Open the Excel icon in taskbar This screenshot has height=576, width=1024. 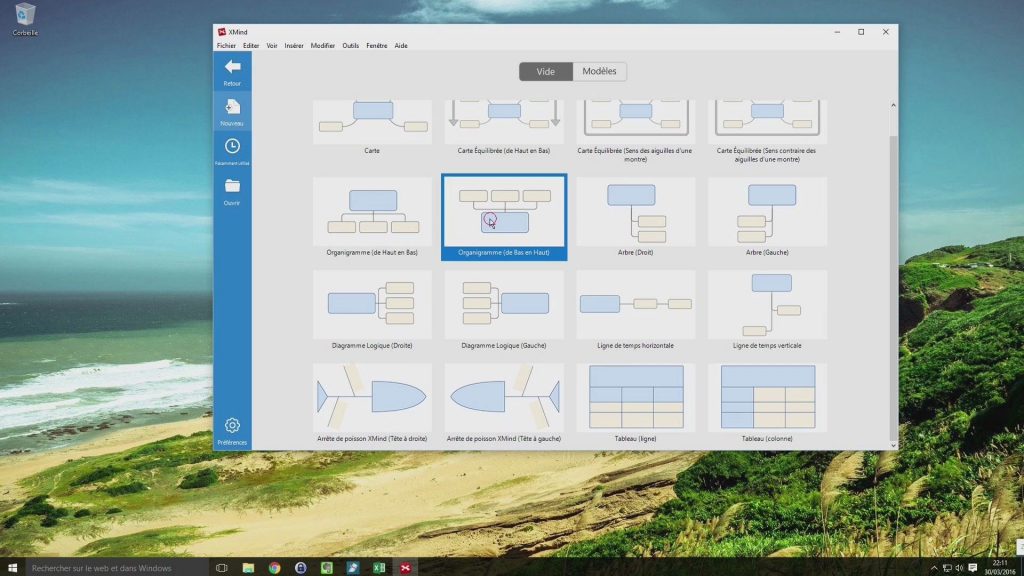[x=379, y=567]
